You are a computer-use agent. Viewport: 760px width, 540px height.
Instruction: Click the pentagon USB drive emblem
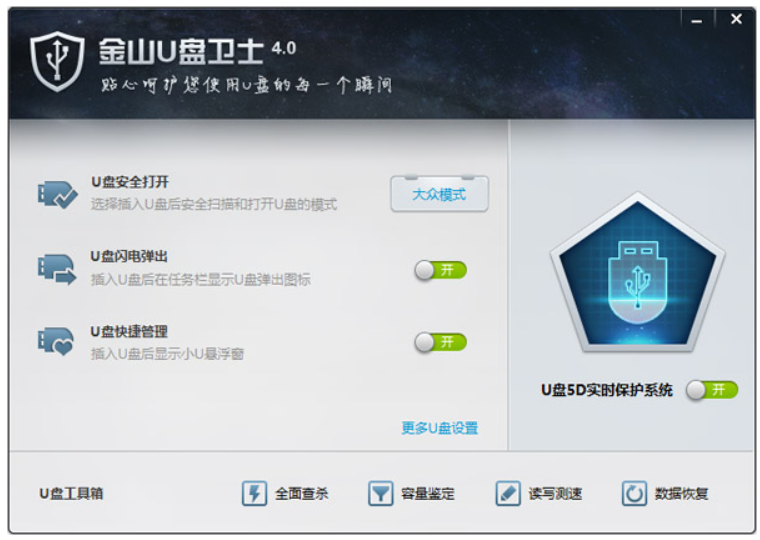[x=637, y=272]
